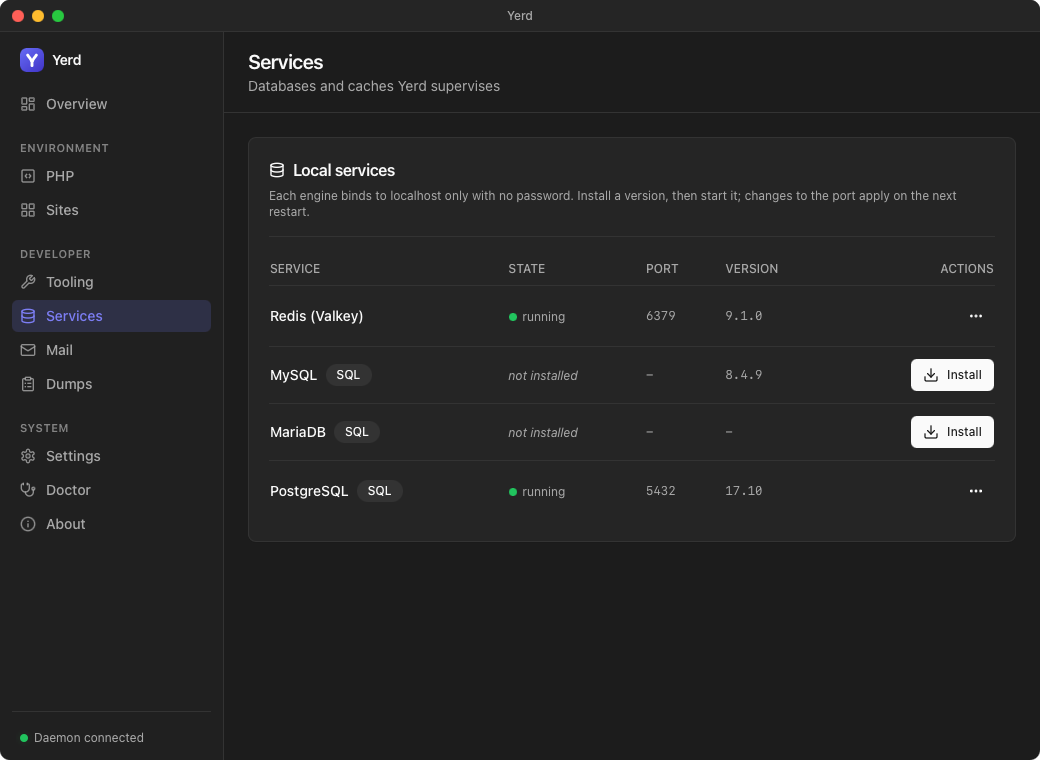This screenshot has width=1040, height=760.
Task: Click the Yerd logo icon in sidebar
Action: click(x=32, y=60)
